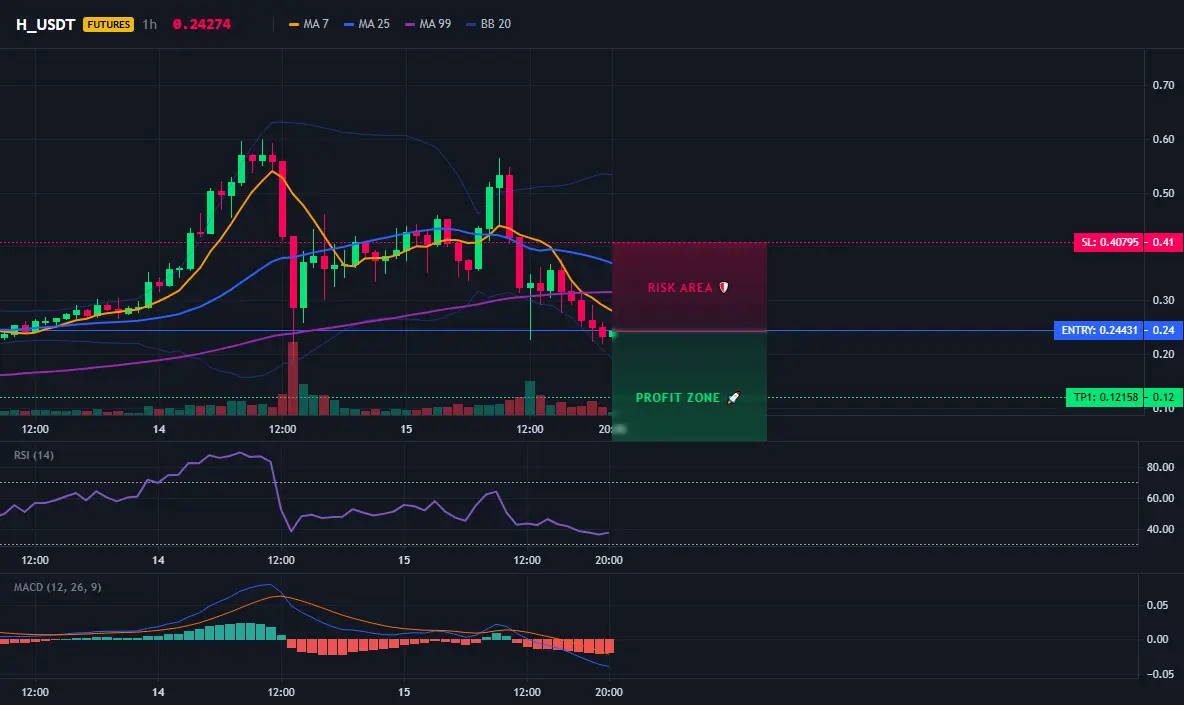Click the ENTRY: 0.24431 price label
Image resolution: width=1184 pixels, height=705 pixels.
[x=1099, y=330]
